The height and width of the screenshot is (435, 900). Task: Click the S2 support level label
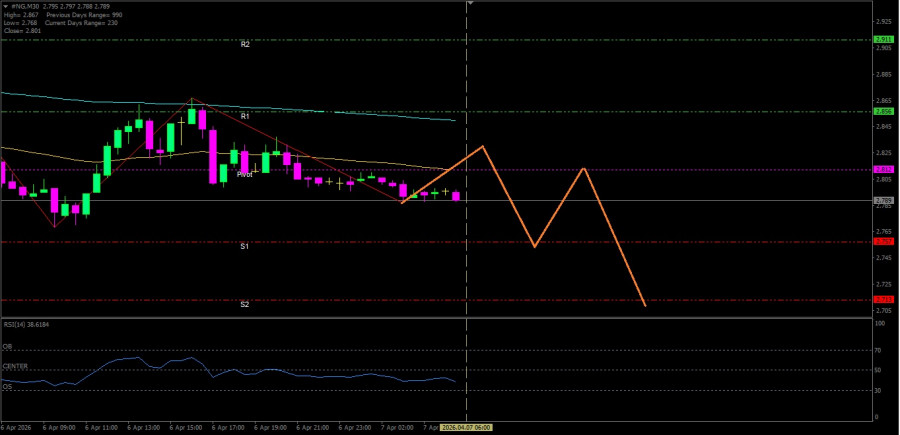(x=245, y=304)
